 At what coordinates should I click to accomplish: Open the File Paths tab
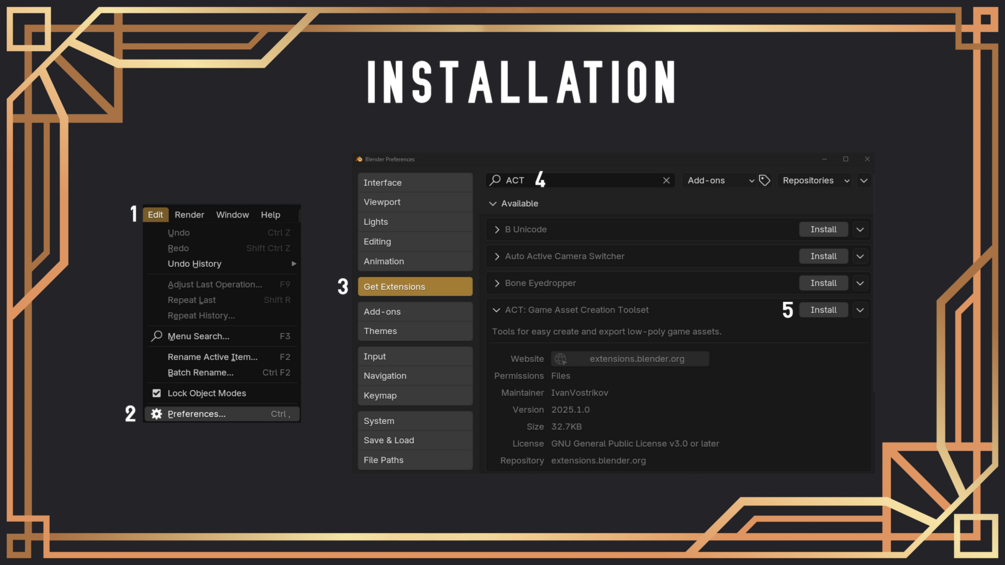pyautogui.click(x=415, y=460)
